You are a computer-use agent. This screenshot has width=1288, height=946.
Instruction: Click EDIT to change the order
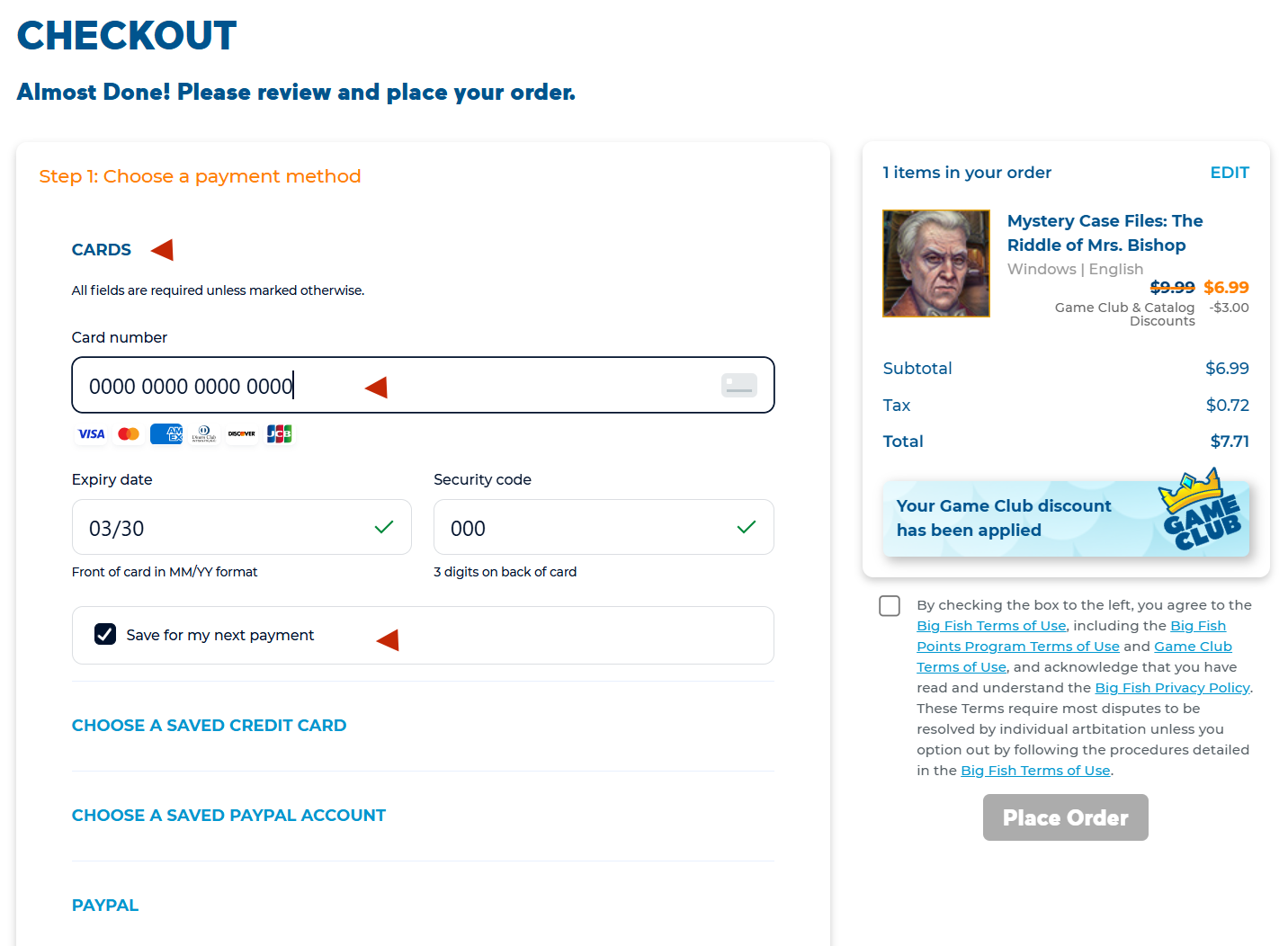coord(1229,173)
